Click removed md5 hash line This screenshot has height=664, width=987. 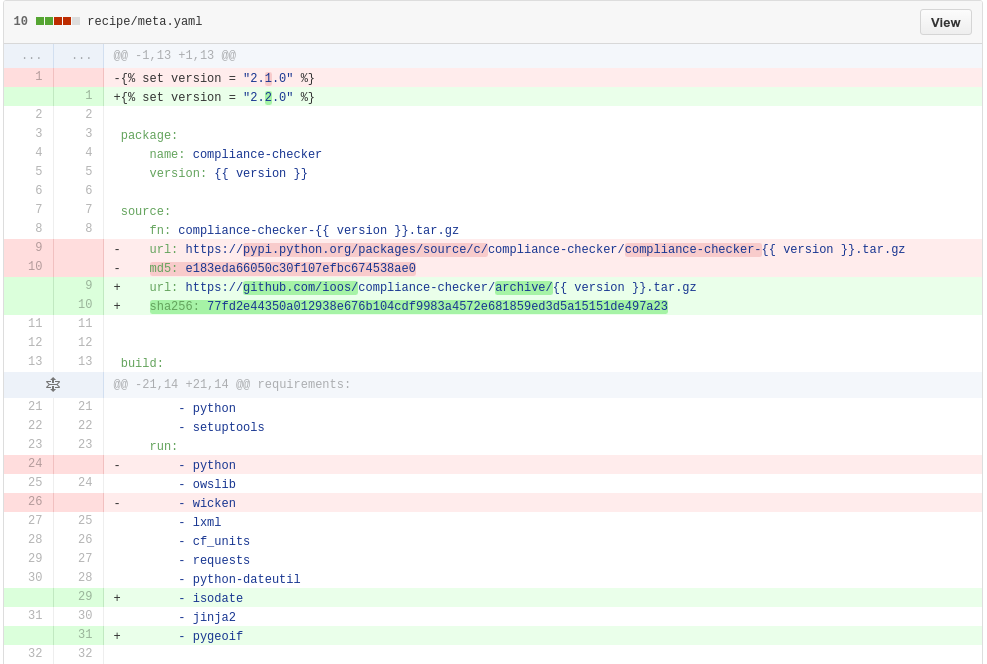[x=543, y=268]
